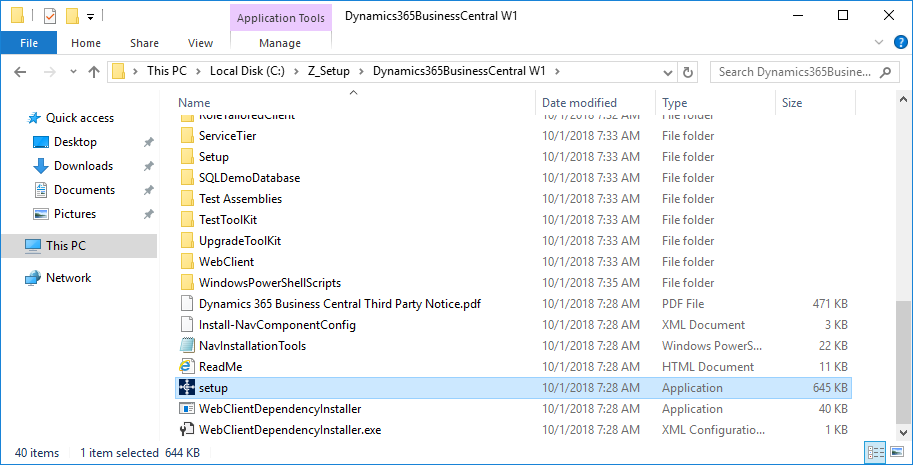The width and height of the screenshot is (913, 465).
Task: Open the Home ribbon tab
Action: point(86,43)
